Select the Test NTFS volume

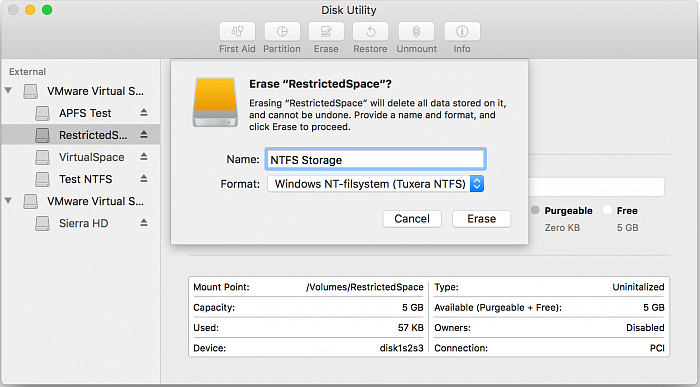(86, 179)
